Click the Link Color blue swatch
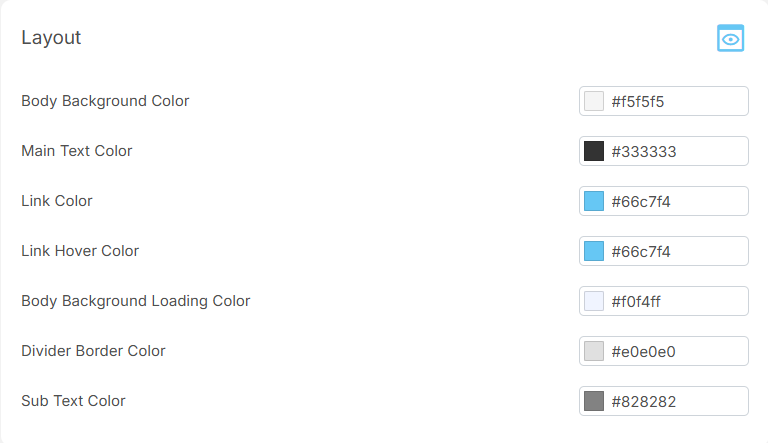Viewport: 768px width, 443px height. 594,201
